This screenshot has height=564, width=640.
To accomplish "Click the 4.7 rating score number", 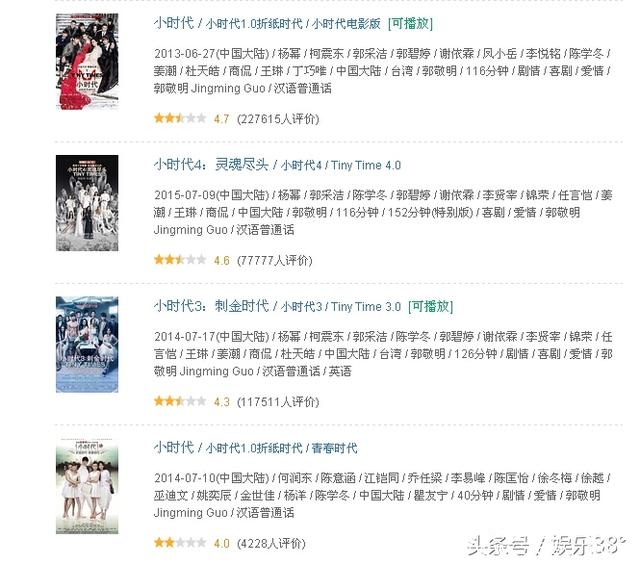I will 222,119.
